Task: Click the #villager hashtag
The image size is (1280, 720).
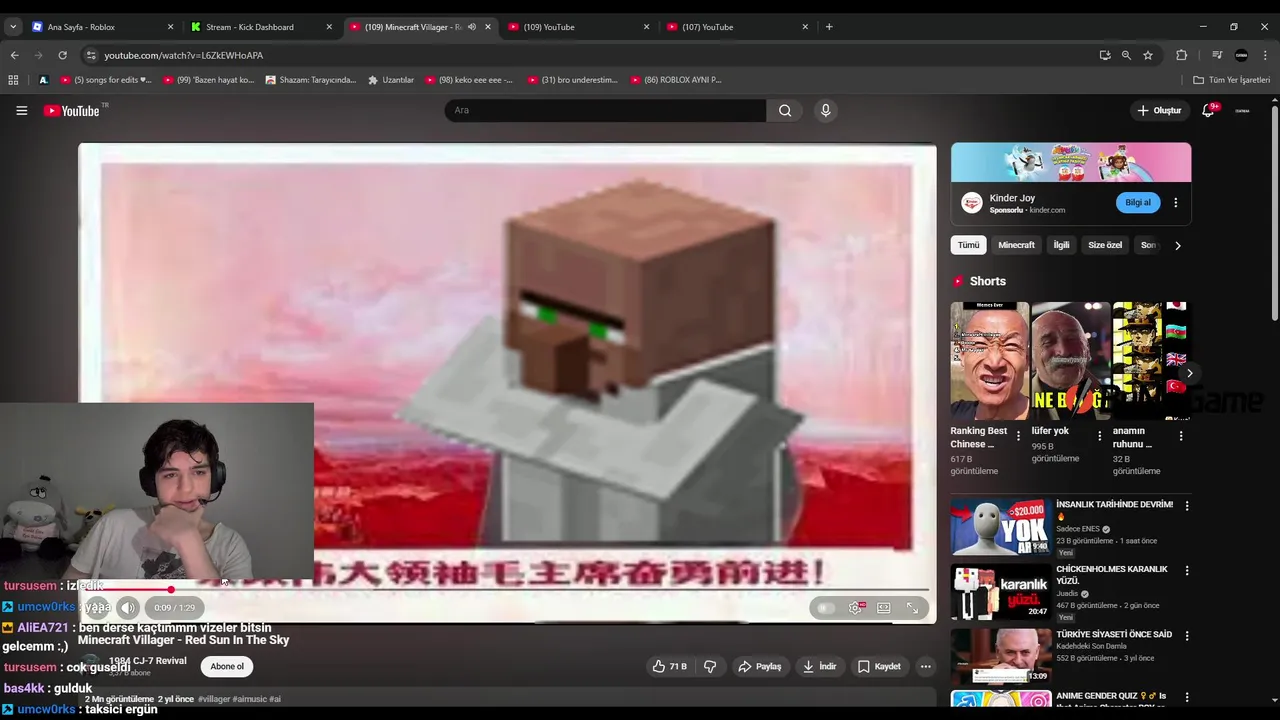Action: [x=214, y=699]
